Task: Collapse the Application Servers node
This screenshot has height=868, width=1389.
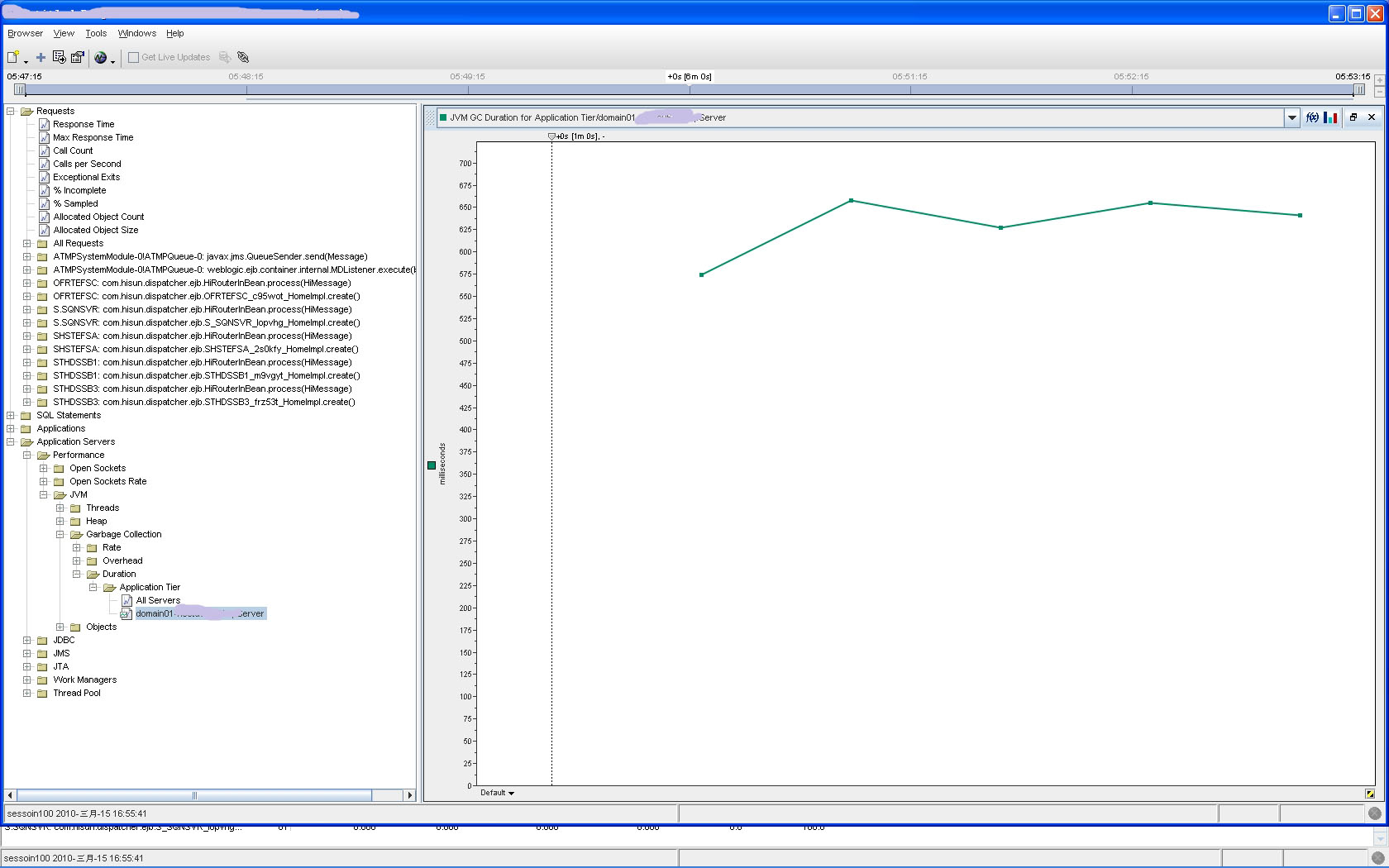Action: pos(10,441)
